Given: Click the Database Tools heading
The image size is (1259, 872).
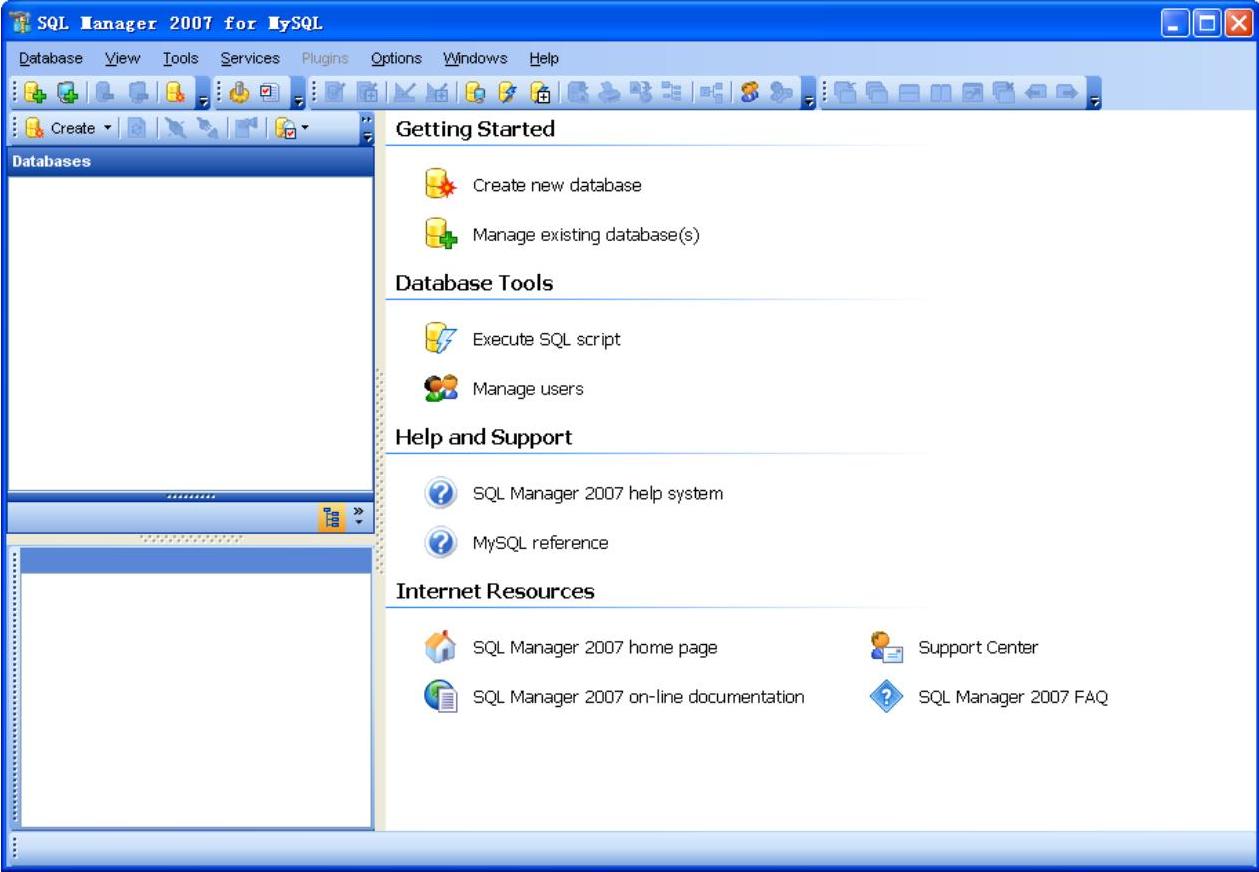Looking at the screenshot, I should [474, 283].
